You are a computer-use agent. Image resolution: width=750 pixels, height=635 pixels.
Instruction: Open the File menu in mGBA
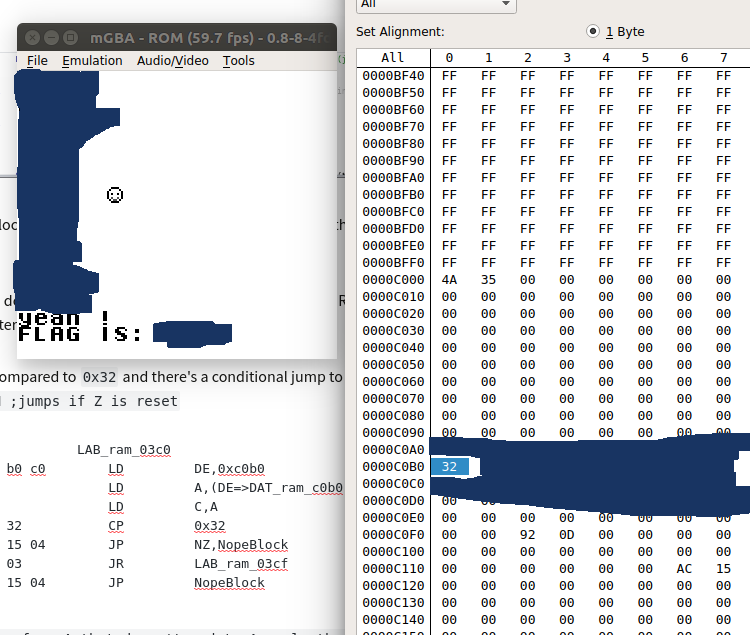pos(37,61)
